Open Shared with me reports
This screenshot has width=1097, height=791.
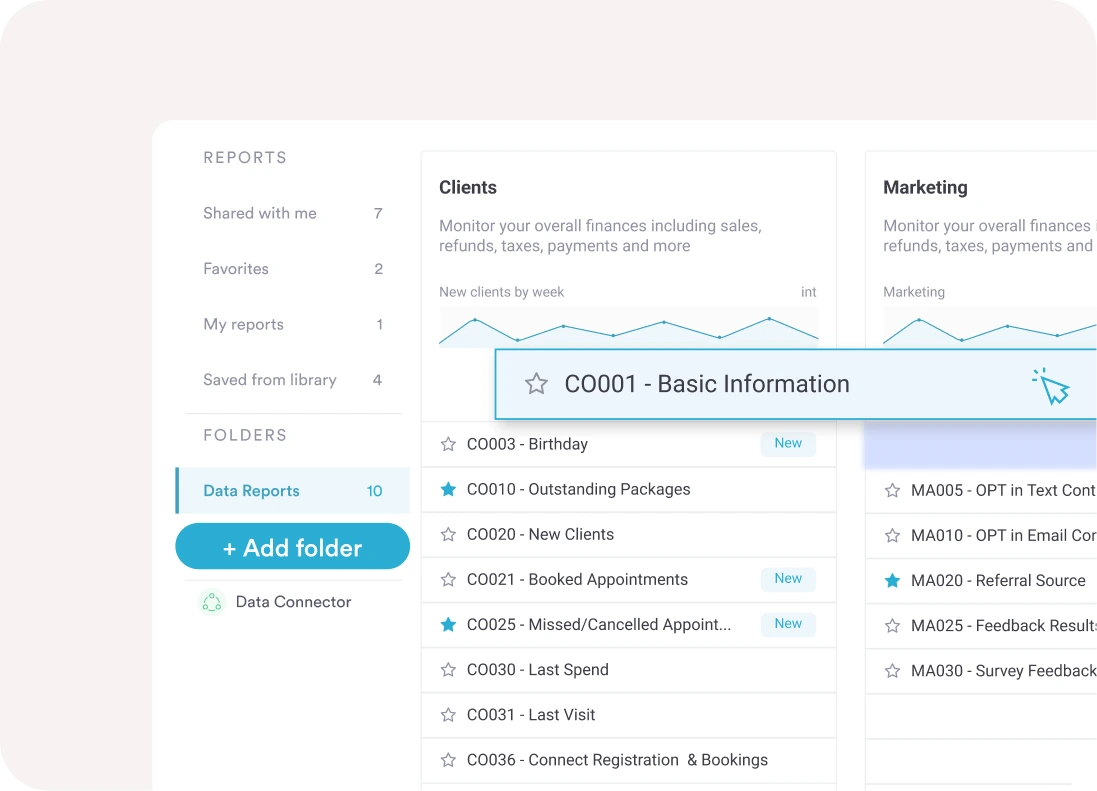pyautogui.click(x=260, y=213)
